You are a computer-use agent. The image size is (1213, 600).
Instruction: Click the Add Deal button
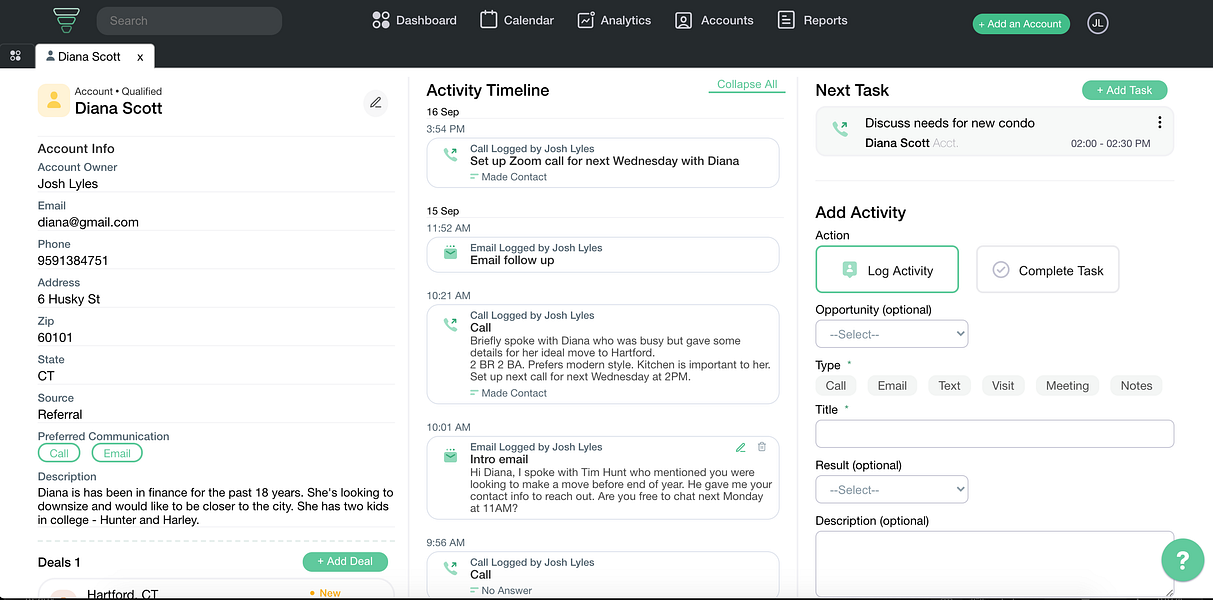pos(345,561)
